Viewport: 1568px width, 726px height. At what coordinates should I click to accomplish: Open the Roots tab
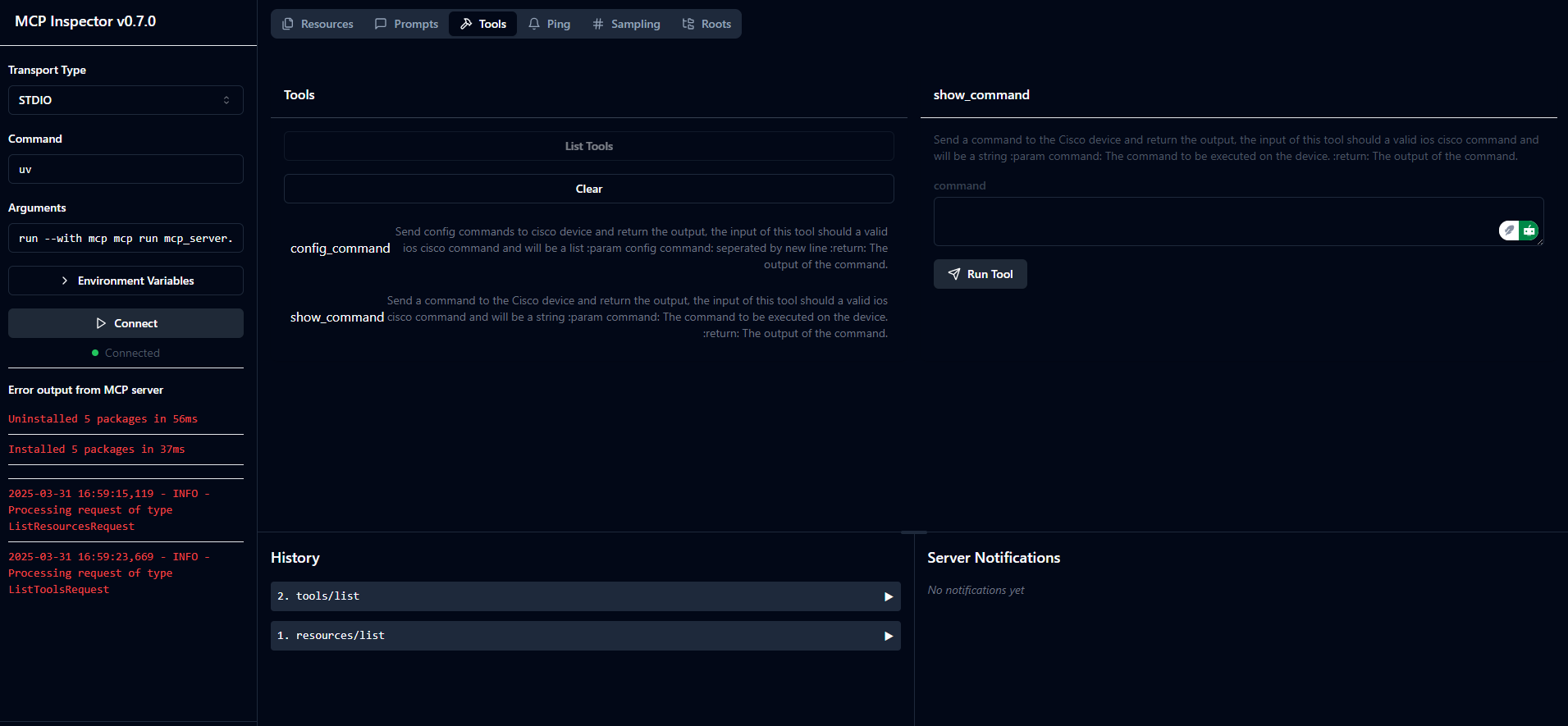(706, 24)
